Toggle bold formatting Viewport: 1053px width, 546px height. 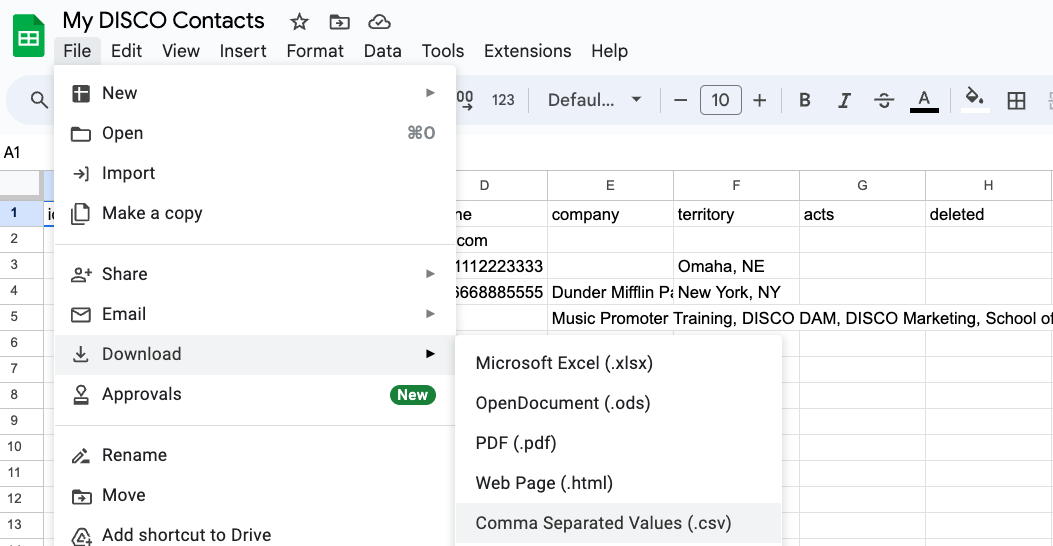click(804, 100)
